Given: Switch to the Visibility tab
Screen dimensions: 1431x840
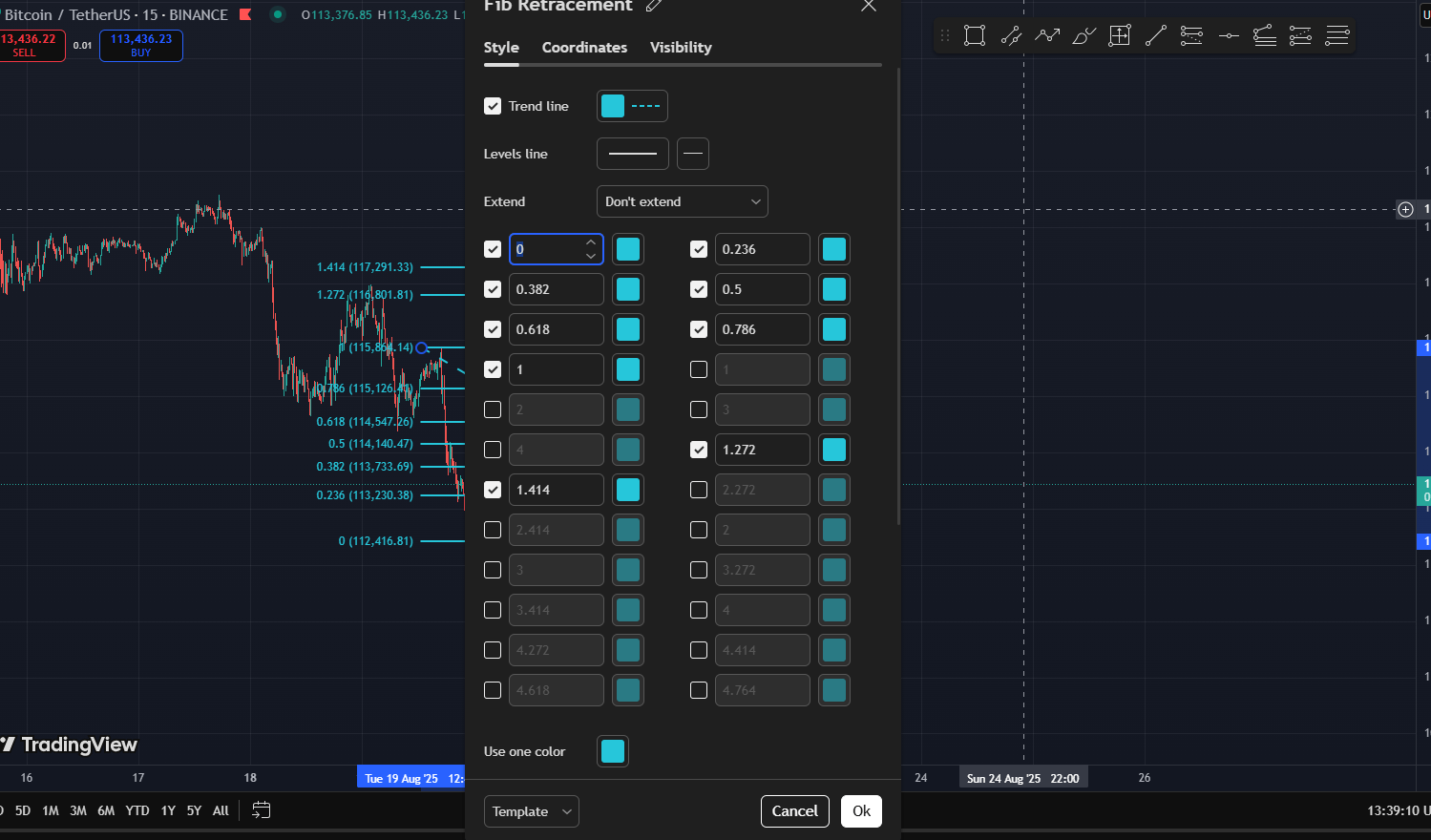Looking at the screenshot, I should pyautogui.click(x=681, y=48).
